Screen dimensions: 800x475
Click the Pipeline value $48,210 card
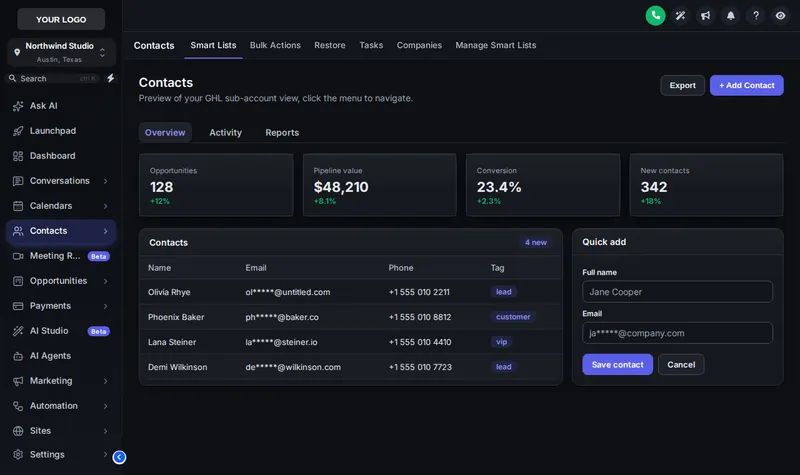click(380, 185)
